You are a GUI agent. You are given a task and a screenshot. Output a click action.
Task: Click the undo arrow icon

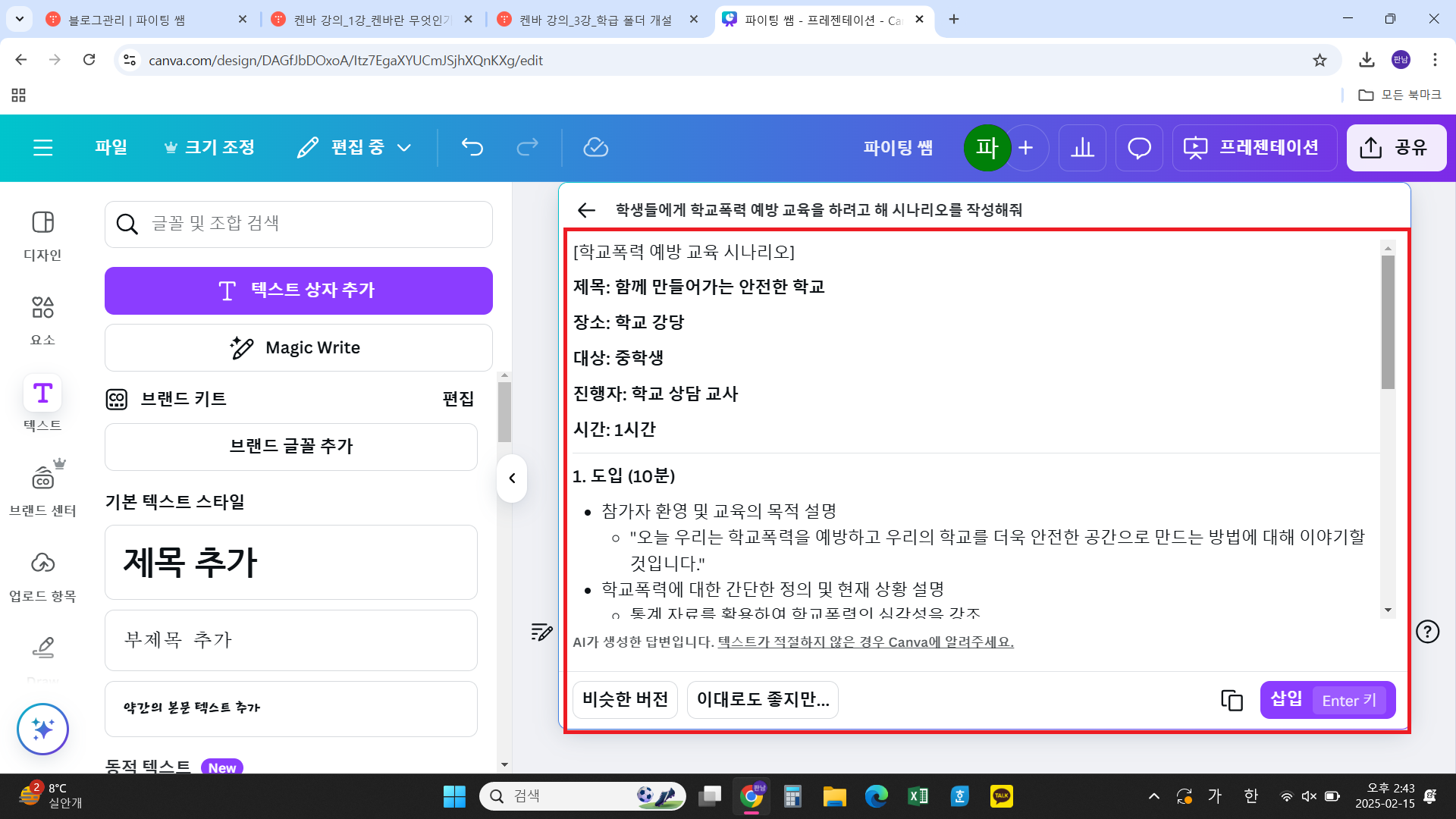pos(472,147)
